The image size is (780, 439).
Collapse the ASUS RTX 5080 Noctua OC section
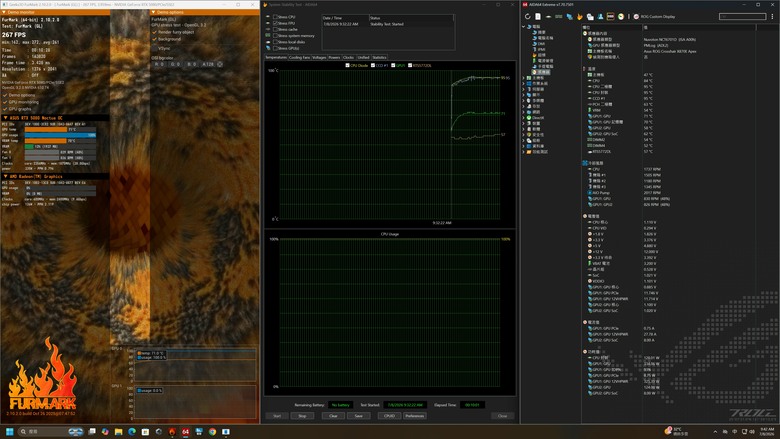pos(5,118)
